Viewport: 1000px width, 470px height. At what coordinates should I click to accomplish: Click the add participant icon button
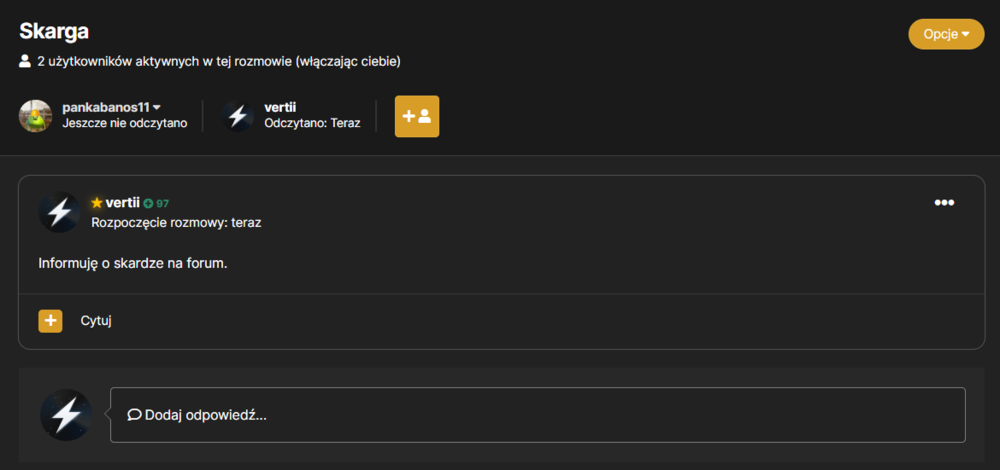coord(417,116)
